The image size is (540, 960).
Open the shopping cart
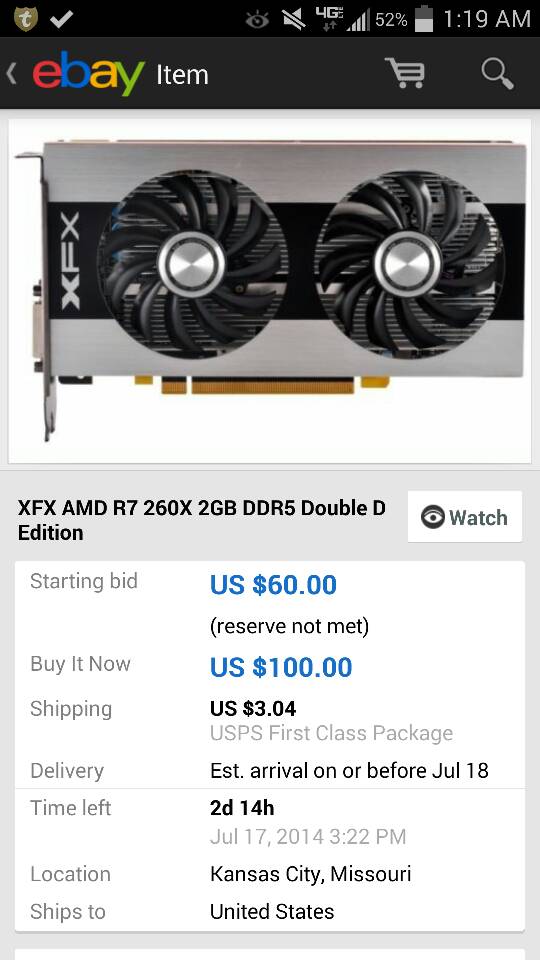405,73
